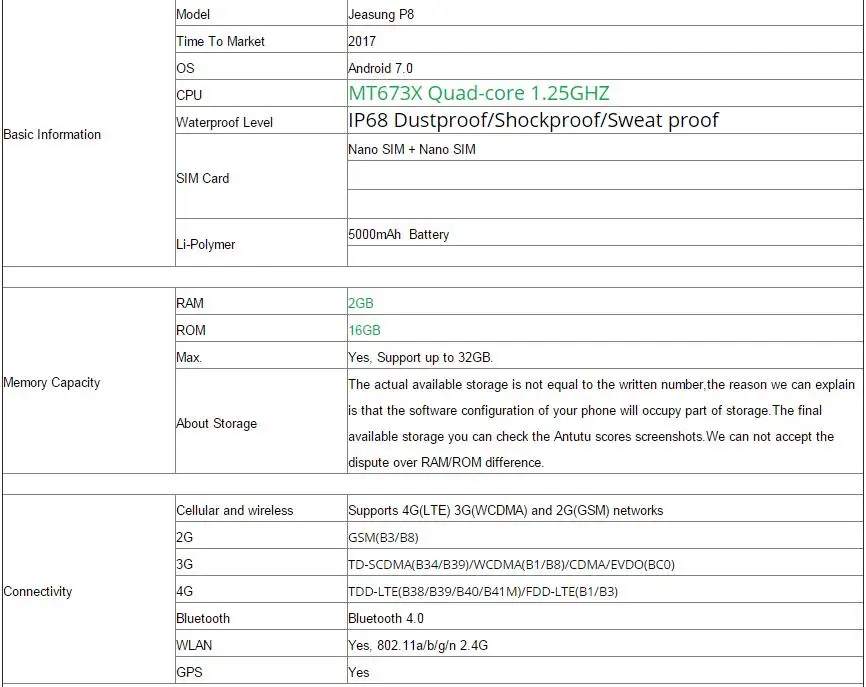Click the 'Memory Capacity' section heading

51,383
